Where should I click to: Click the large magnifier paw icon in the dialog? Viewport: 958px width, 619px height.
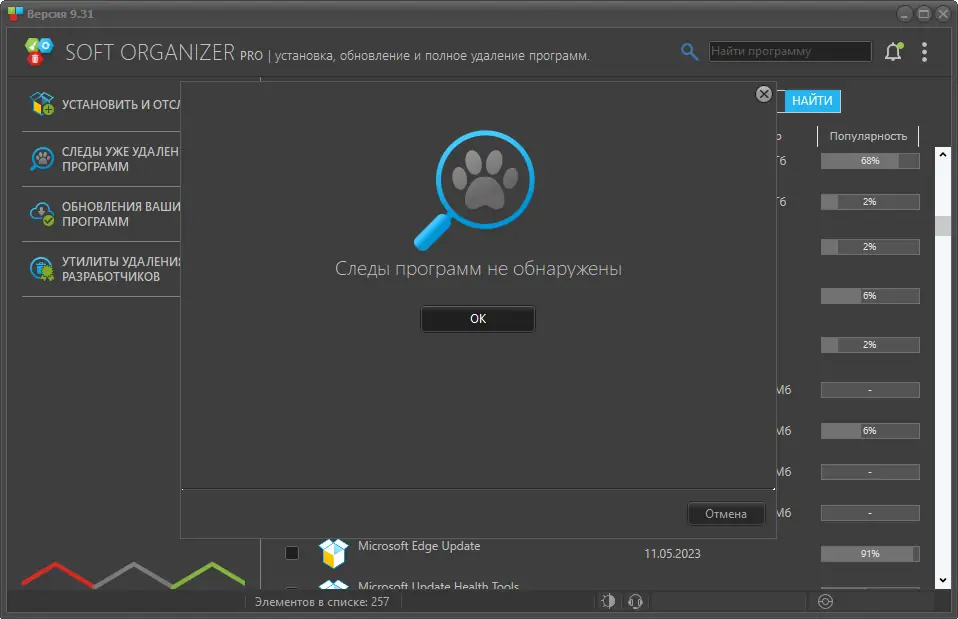click(x=475, y=189)
